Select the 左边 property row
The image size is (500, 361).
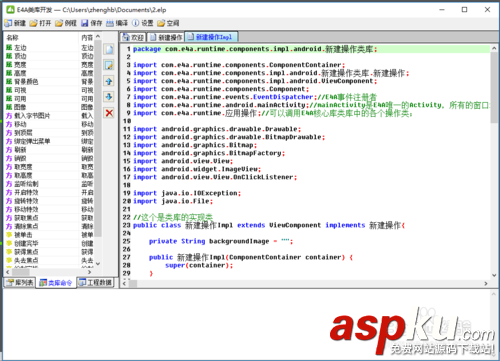pyautogui.click(x=49, y=48)
